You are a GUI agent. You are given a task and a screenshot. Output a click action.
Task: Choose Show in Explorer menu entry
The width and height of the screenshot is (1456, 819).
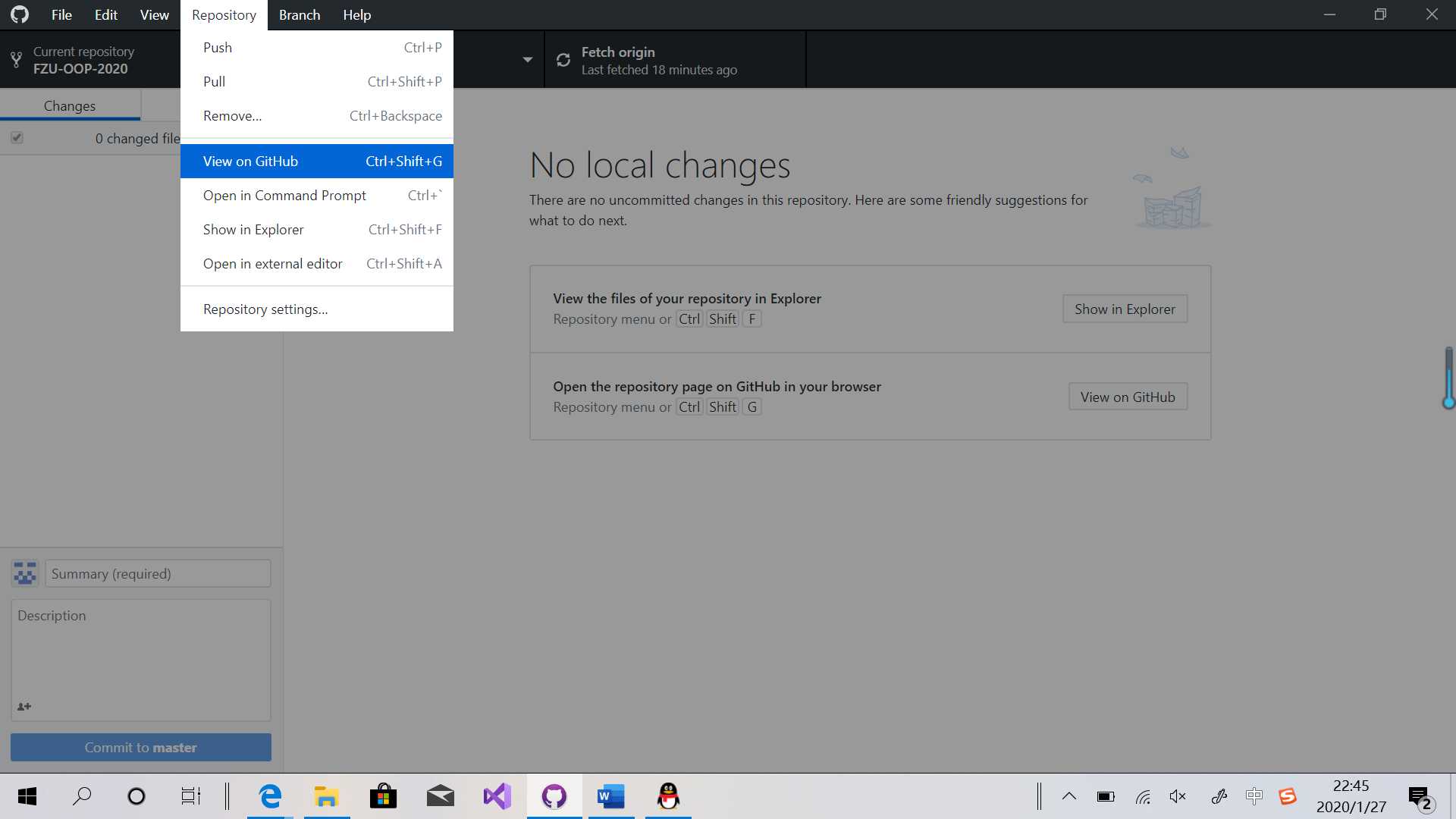pos(317,230)
